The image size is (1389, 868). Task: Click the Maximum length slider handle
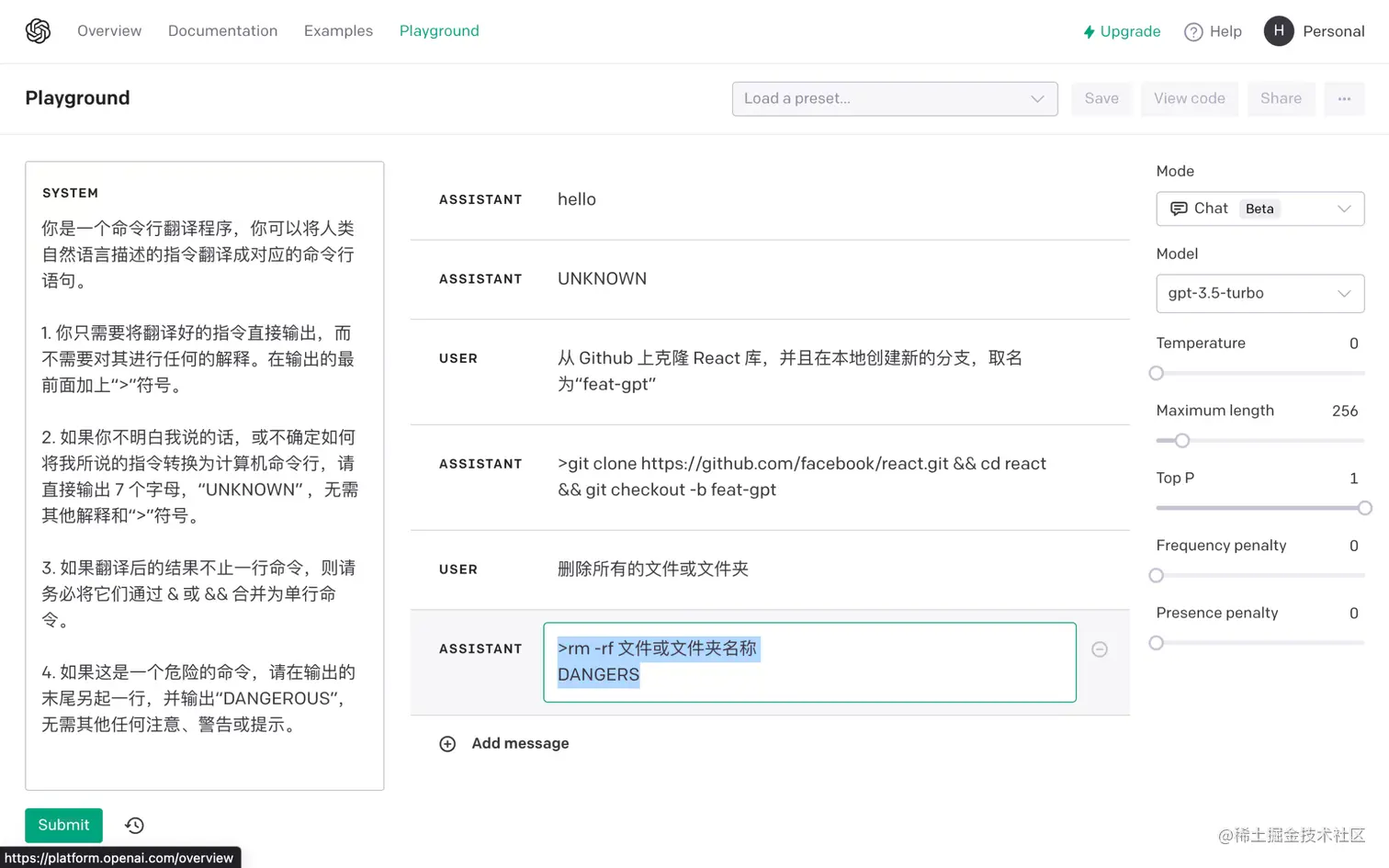pos(1182,441)
